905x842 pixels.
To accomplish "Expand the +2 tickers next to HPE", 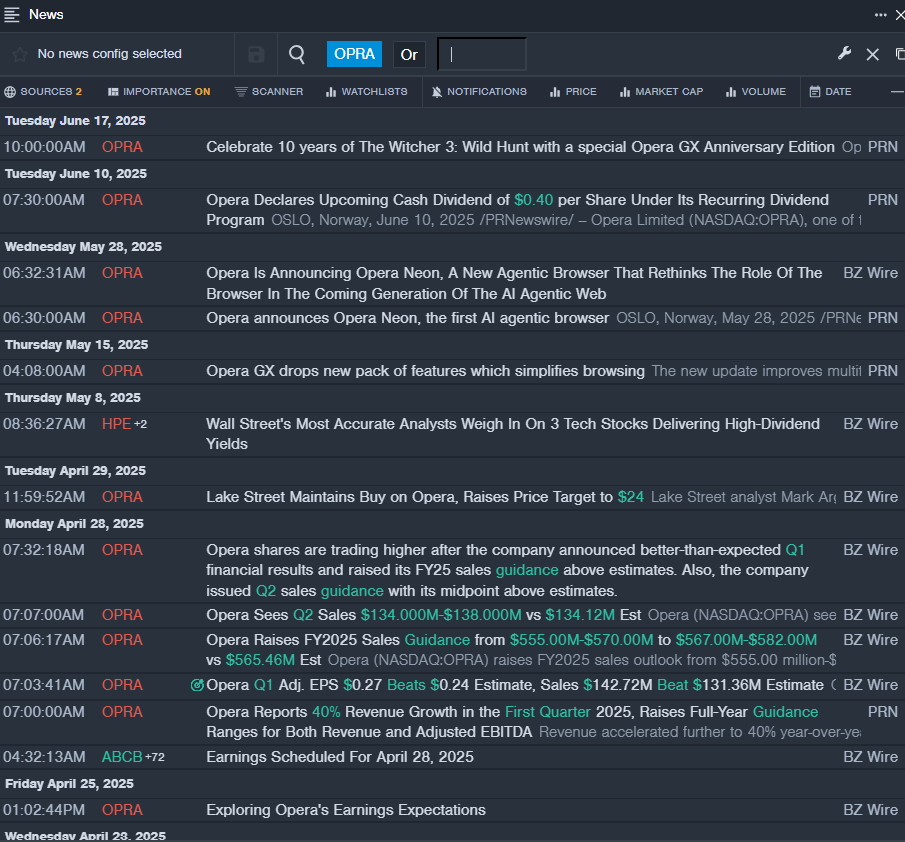I will pos(141,424).
